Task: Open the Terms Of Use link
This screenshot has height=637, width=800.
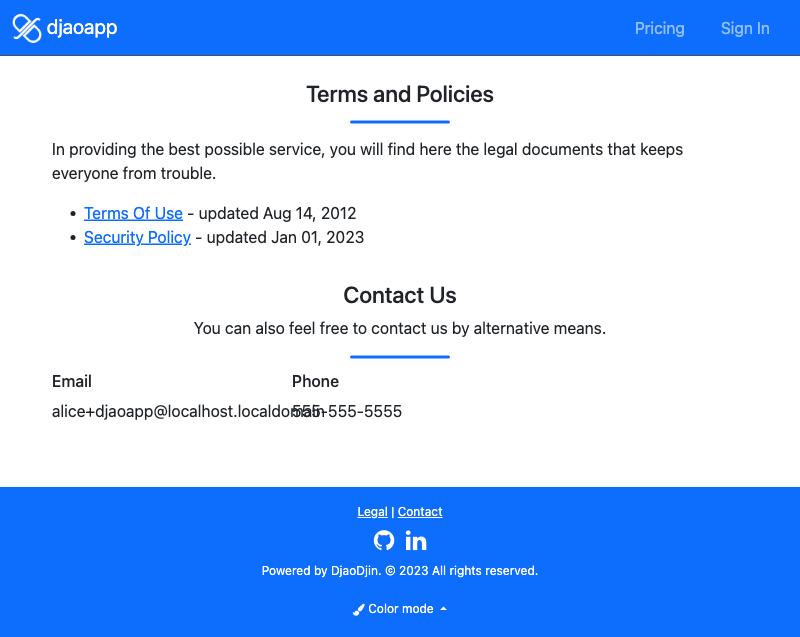Action: (133, 213)
